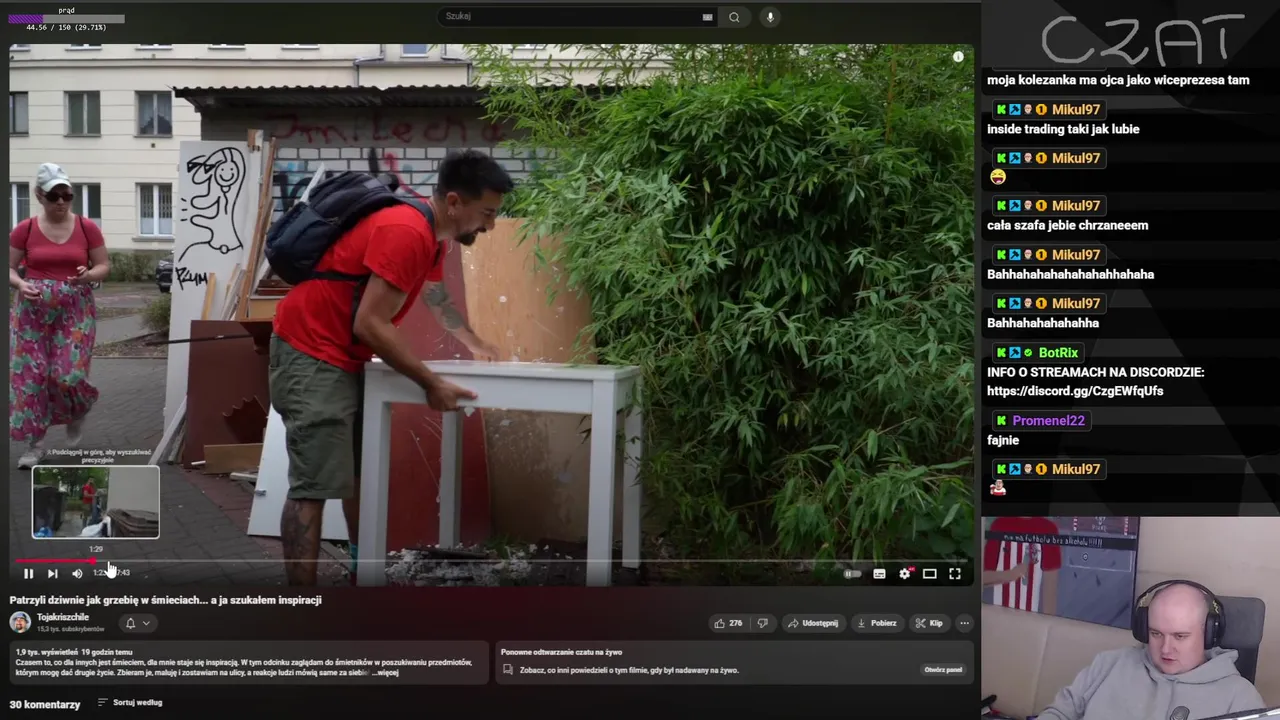Create a clip with the Klip button
The height and width of the screenshot is (720, 1280).
tap(929, 623)
